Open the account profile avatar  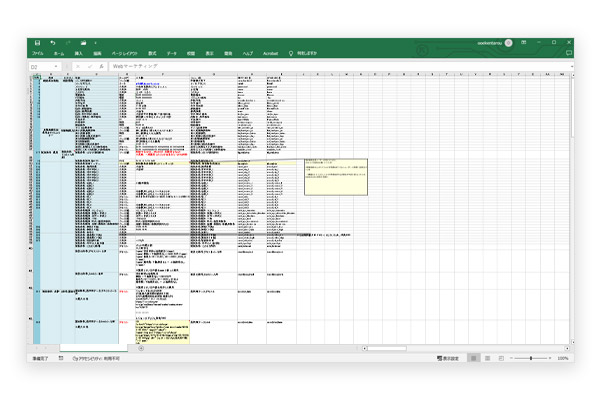click(x=509, y=43)
